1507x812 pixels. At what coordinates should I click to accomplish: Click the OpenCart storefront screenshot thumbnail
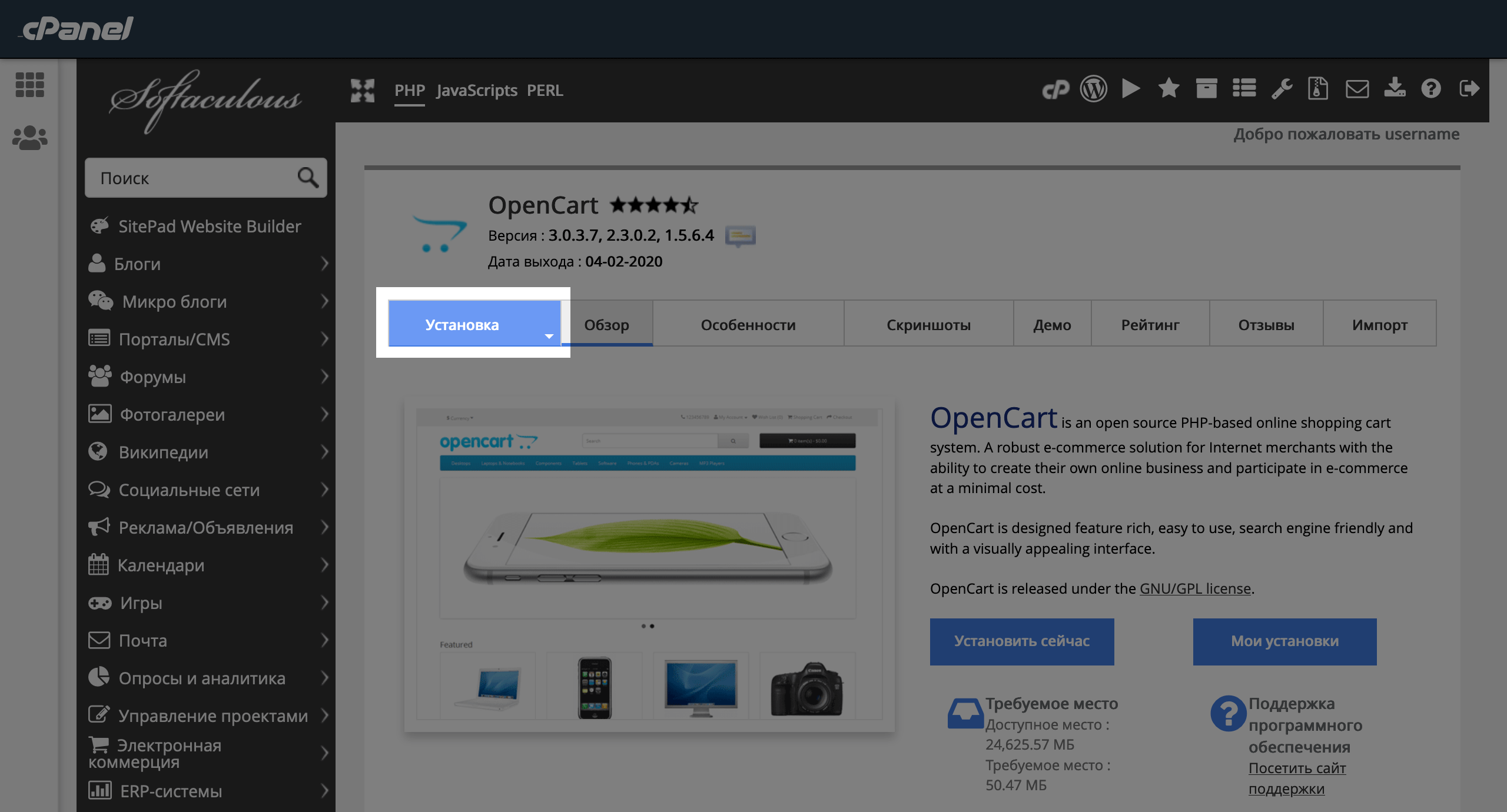[x=649, y=564]
